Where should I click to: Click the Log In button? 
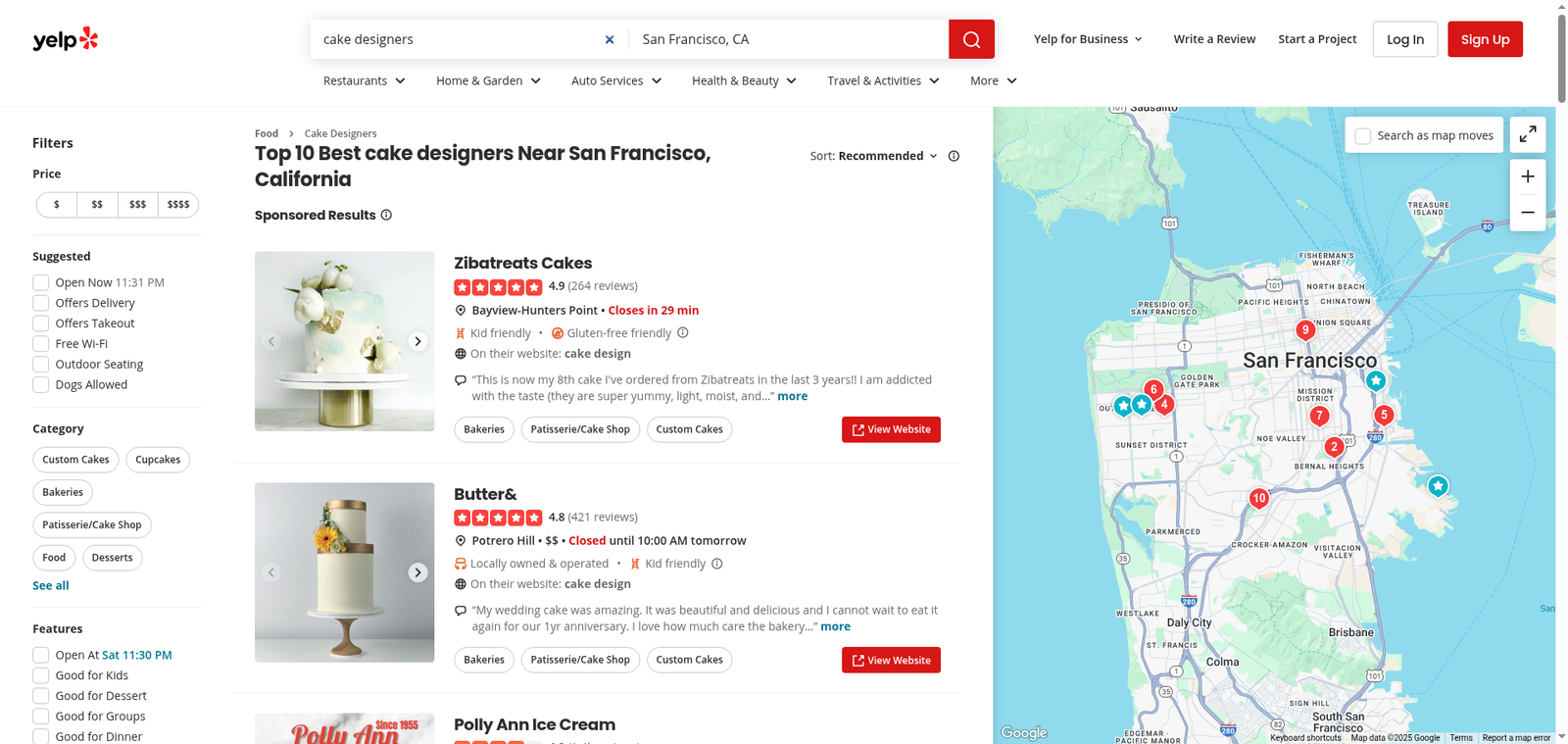(x=1405, y=39)
